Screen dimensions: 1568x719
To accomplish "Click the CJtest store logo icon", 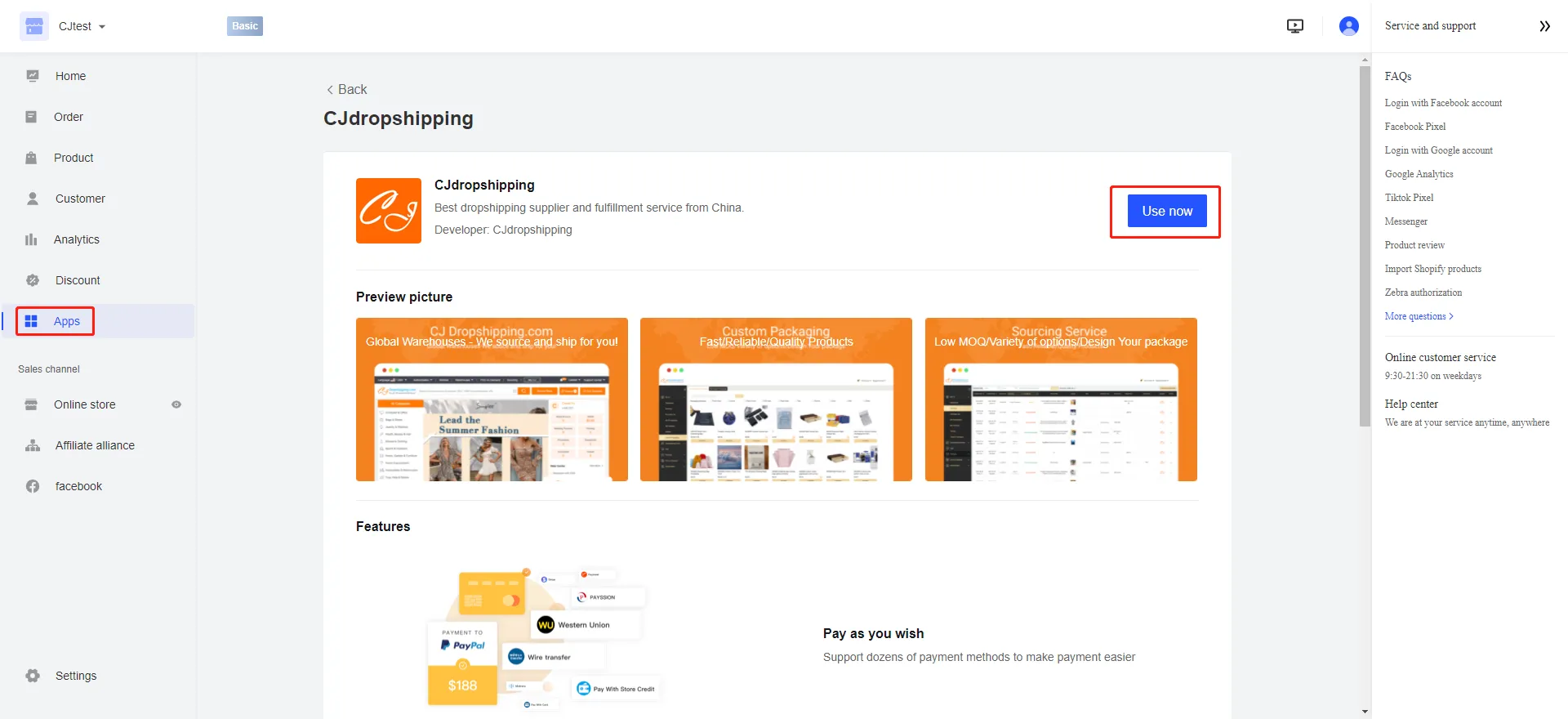I will pyautogui.click(x=34, y=26).
